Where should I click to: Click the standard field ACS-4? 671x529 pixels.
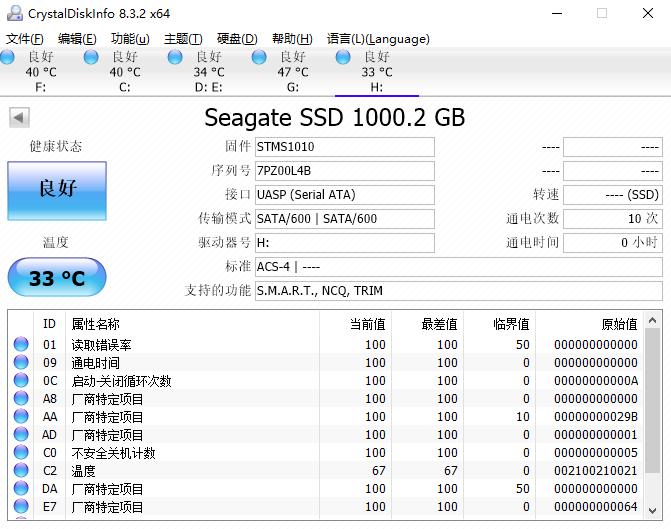point(459,267)
